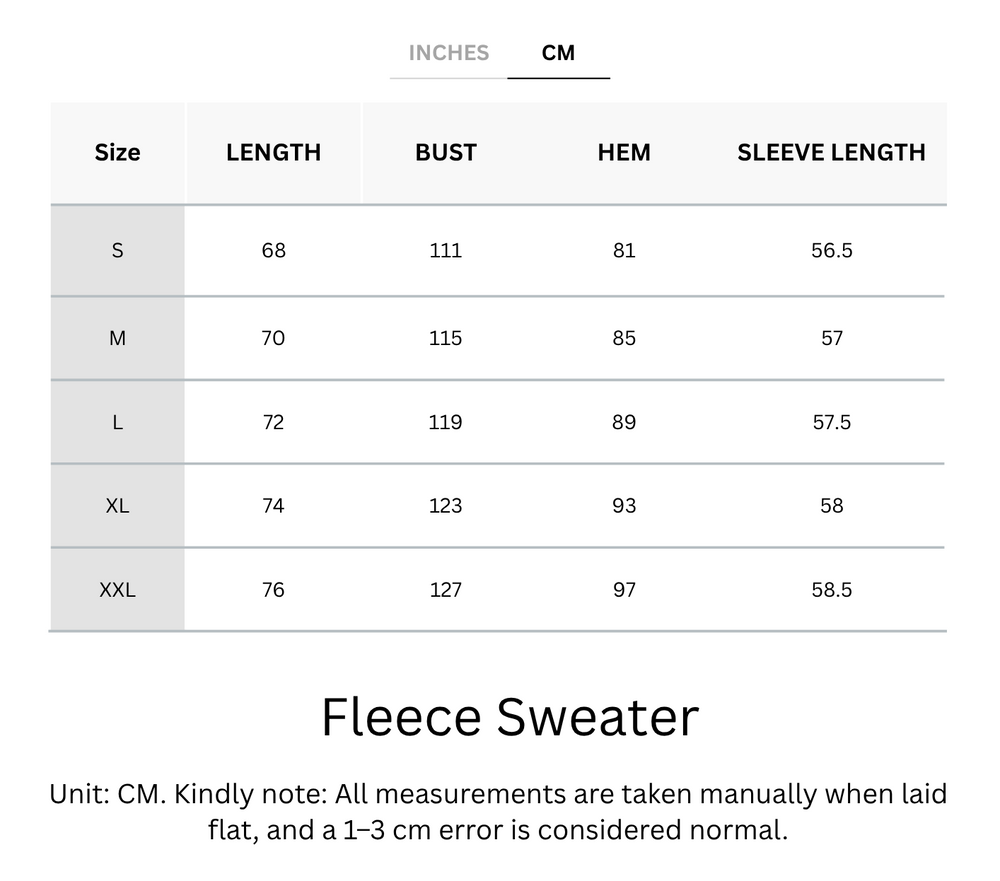Switch to the INCHES tab

[x=448, y=53]
